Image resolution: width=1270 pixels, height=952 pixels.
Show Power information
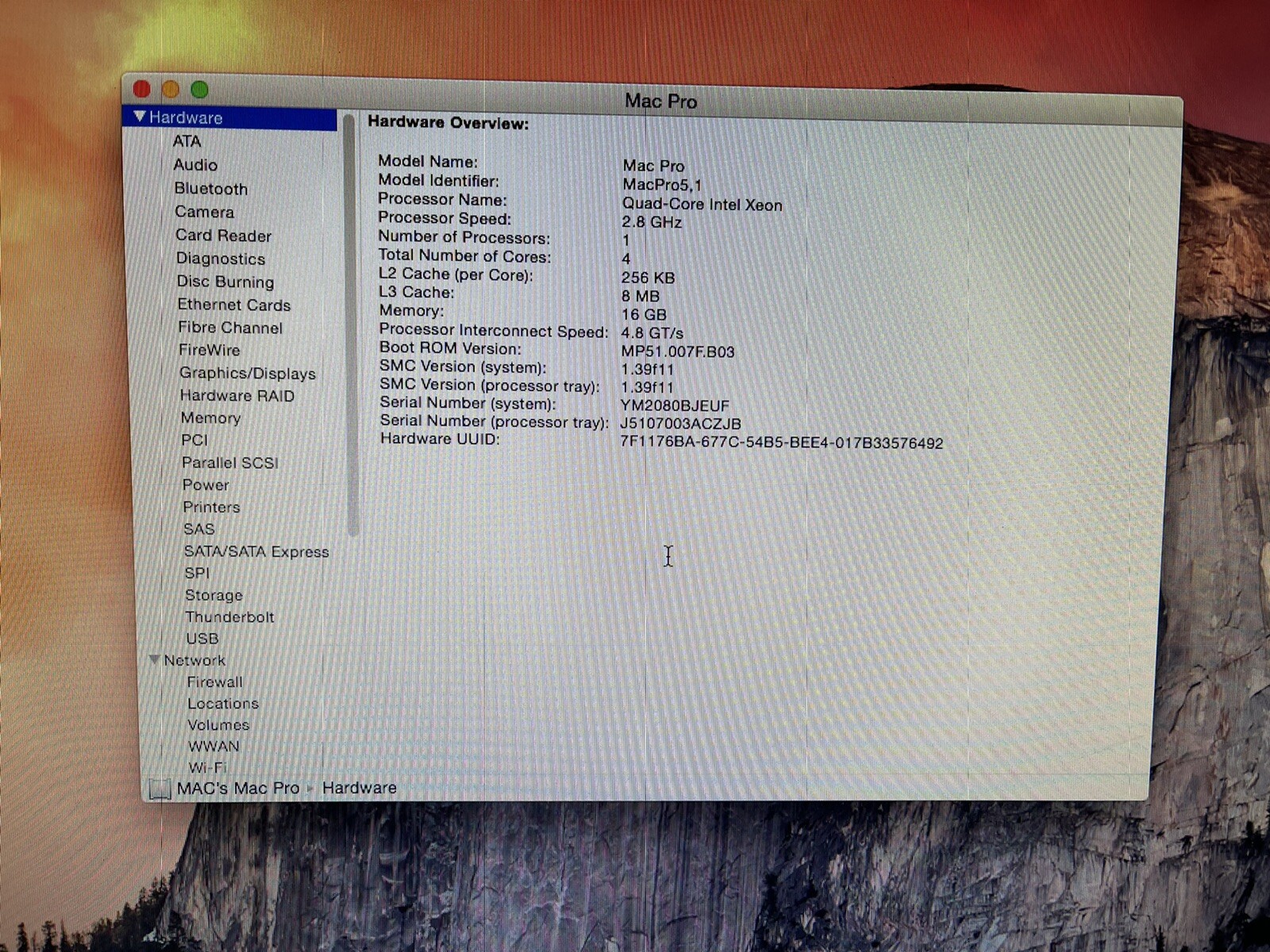point(206,485)
